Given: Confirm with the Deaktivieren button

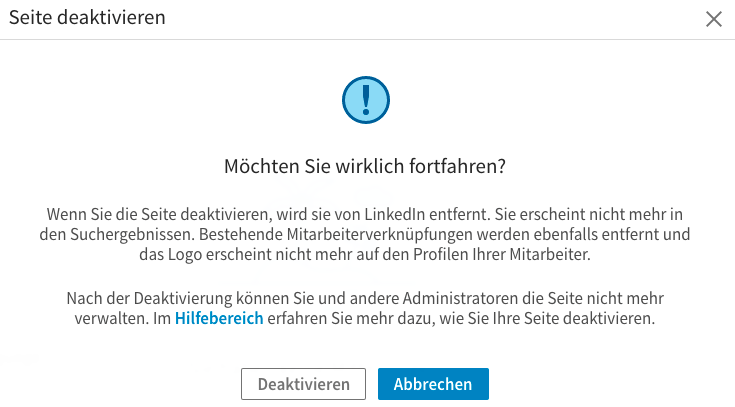Looking at the screenshot, I should pyautogui.click(x=304, y=384).
